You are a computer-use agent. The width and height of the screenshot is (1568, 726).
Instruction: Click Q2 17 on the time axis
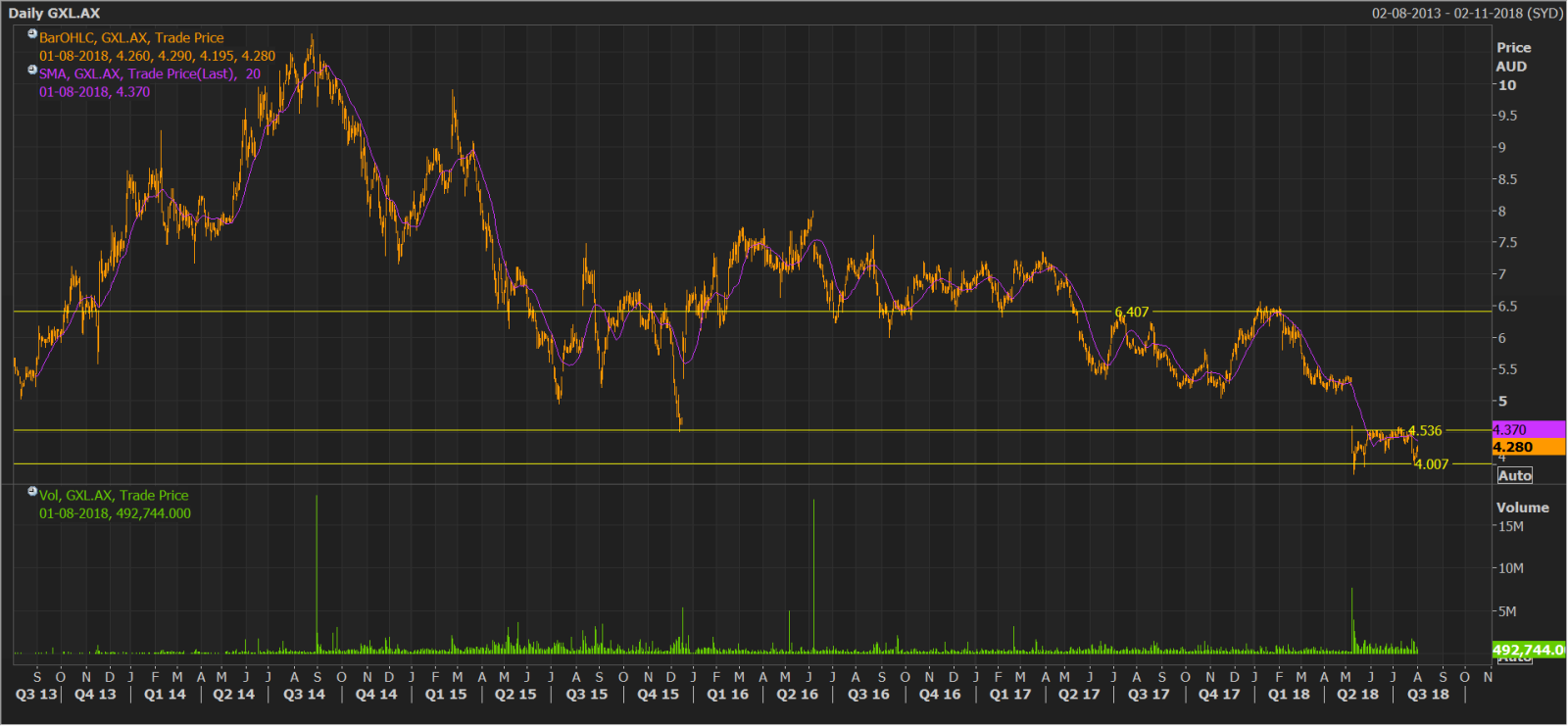click(x=1079, y=694)
